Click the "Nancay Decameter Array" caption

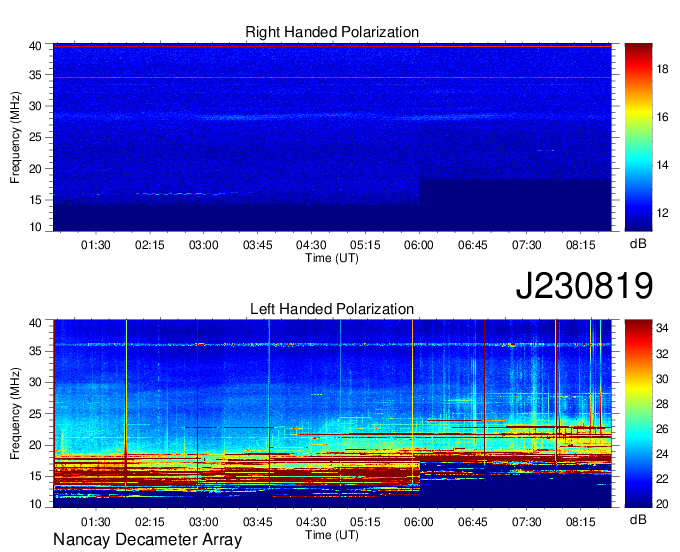[147, 540]
